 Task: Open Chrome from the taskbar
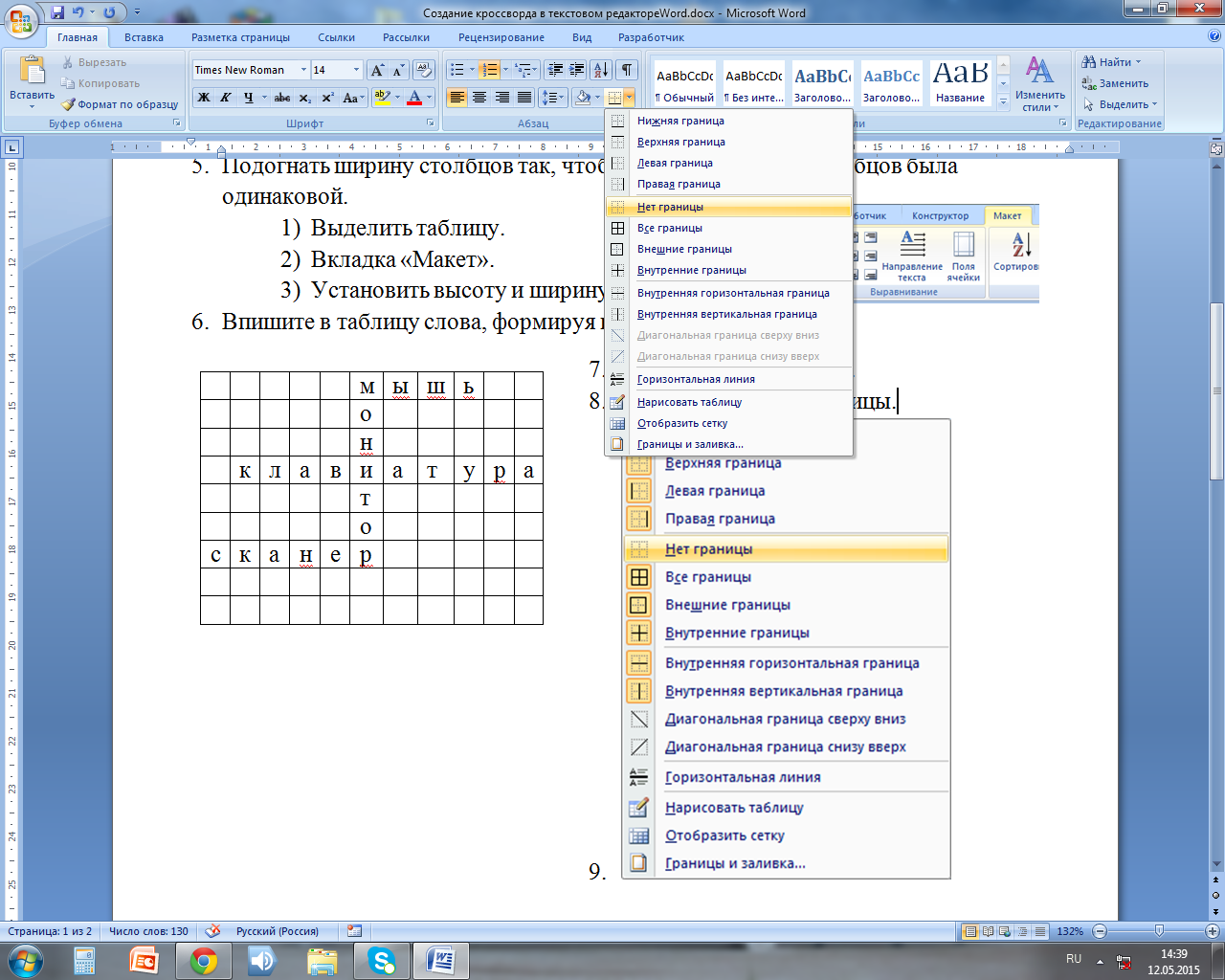(203, 961)
